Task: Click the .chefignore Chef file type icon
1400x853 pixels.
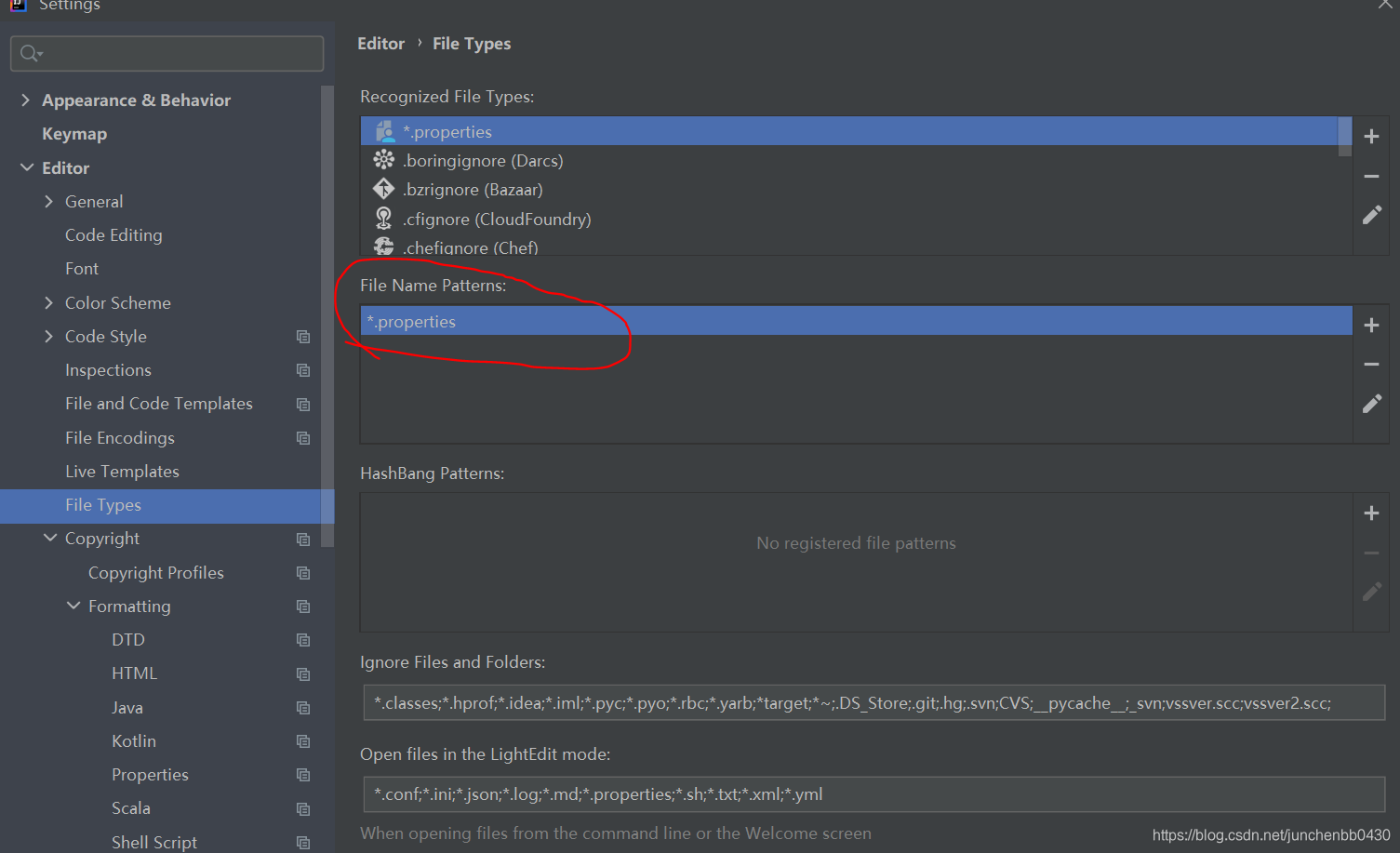Action: click(383, 247)
